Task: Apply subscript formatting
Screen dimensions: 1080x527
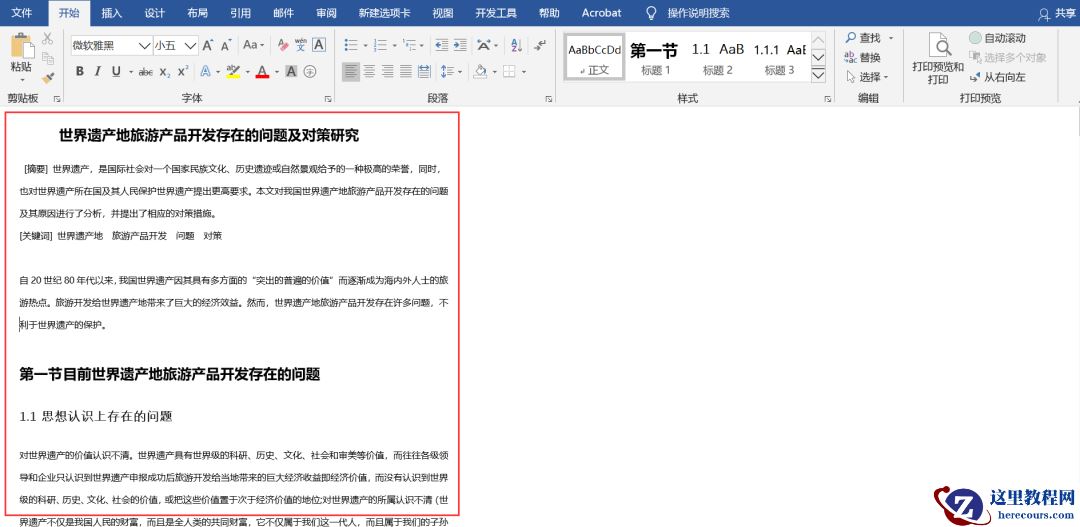Action: pyautogui.click(x=165, y=71)
